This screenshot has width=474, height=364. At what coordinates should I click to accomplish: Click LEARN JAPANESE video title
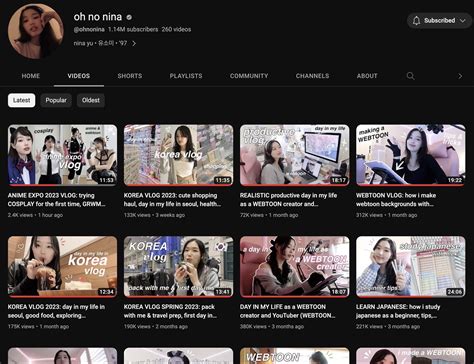[x=398, y=311]
